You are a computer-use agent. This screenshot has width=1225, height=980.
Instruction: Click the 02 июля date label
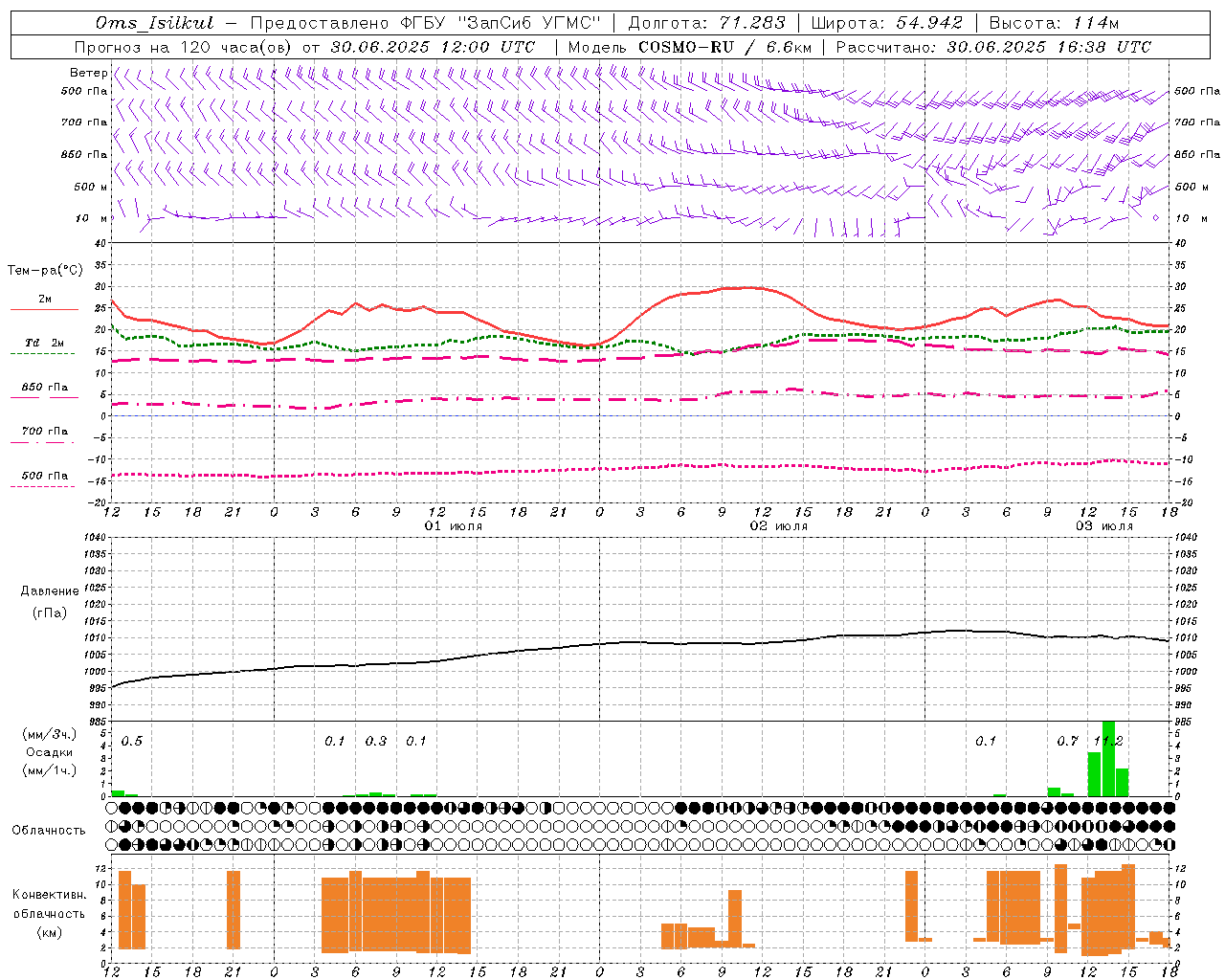(x=779, y=526)
